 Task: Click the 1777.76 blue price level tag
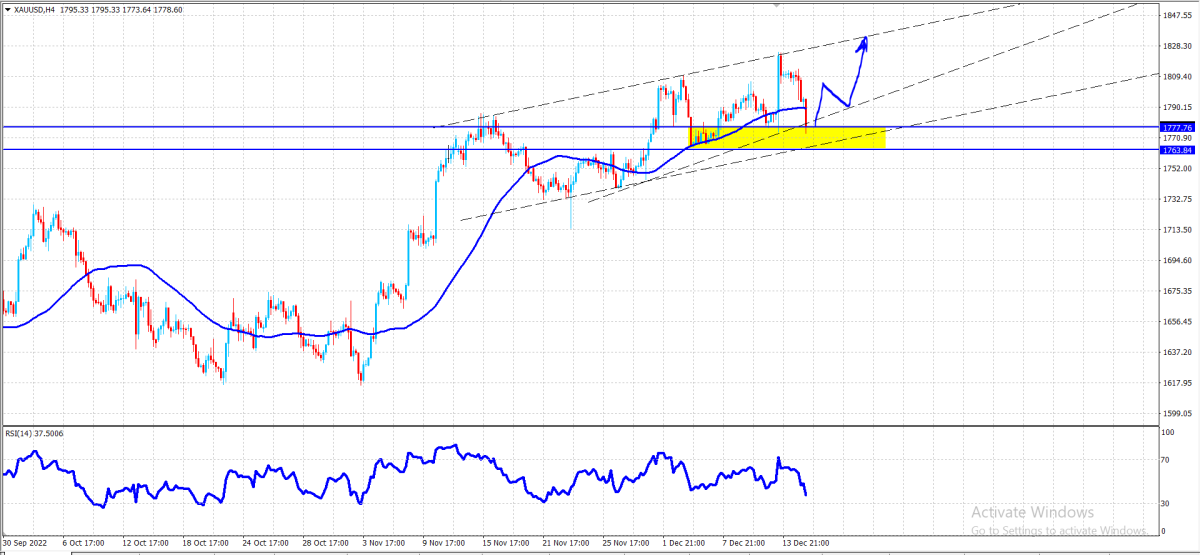(1177, 127)
